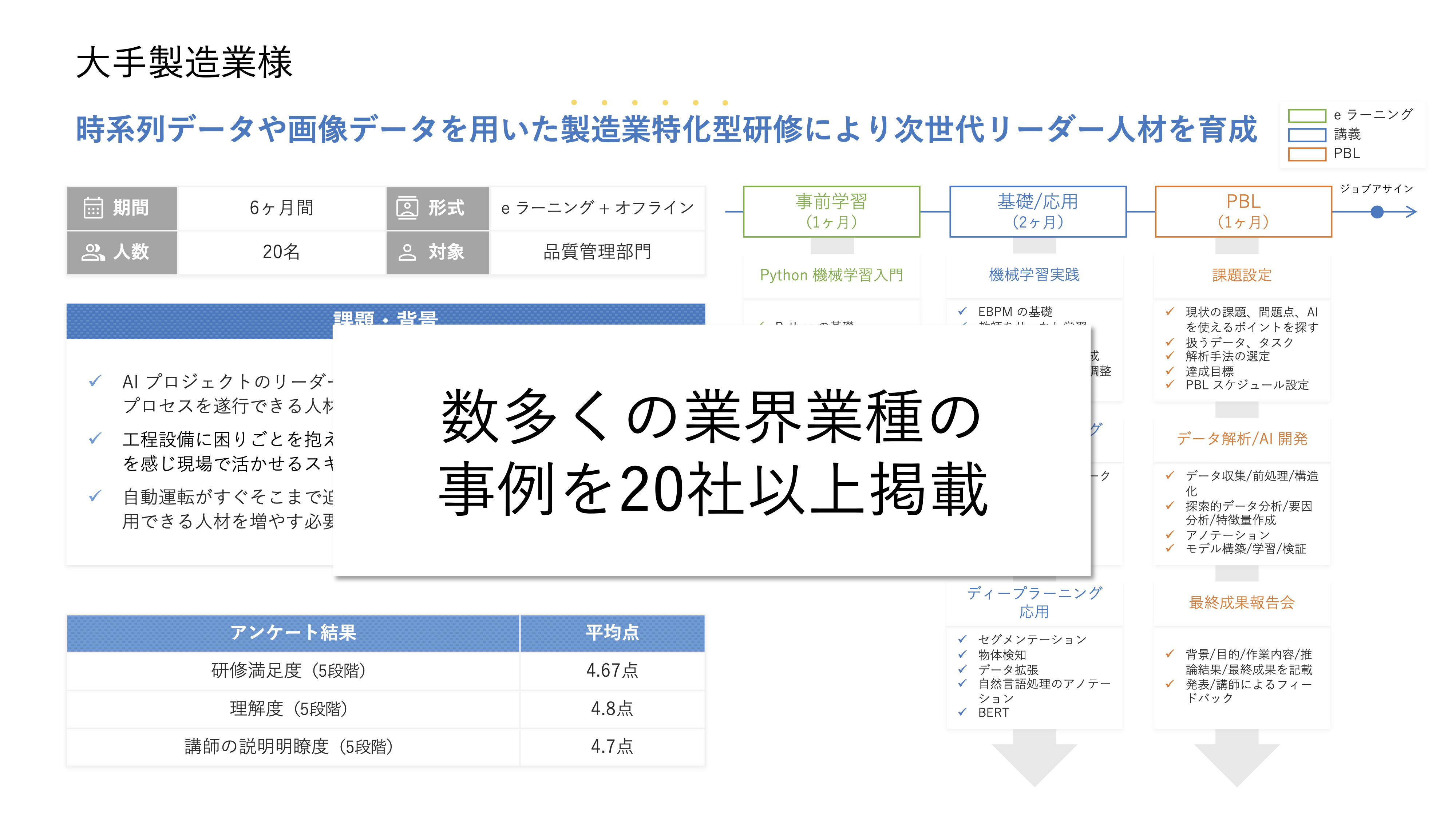The image size is (1456, 819).
Task: Click the people icon beside 人数
Action: point(93,252)
